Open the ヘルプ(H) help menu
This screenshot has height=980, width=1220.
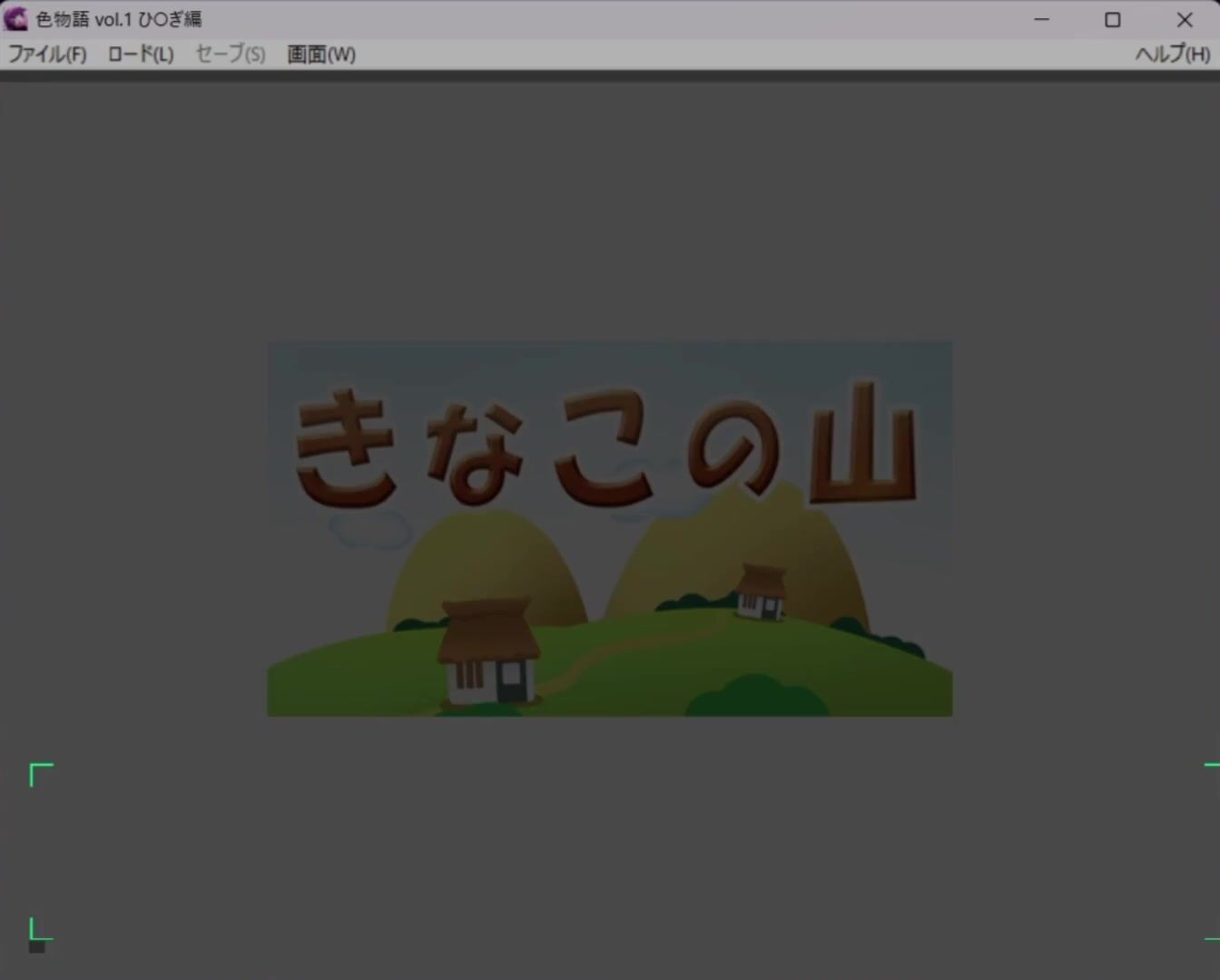(1172, 54)
